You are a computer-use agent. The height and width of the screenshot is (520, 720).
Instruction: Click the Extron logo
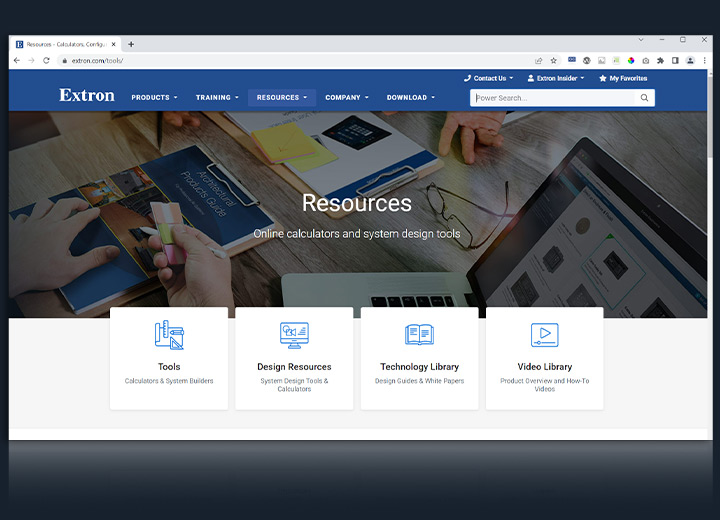87,95
